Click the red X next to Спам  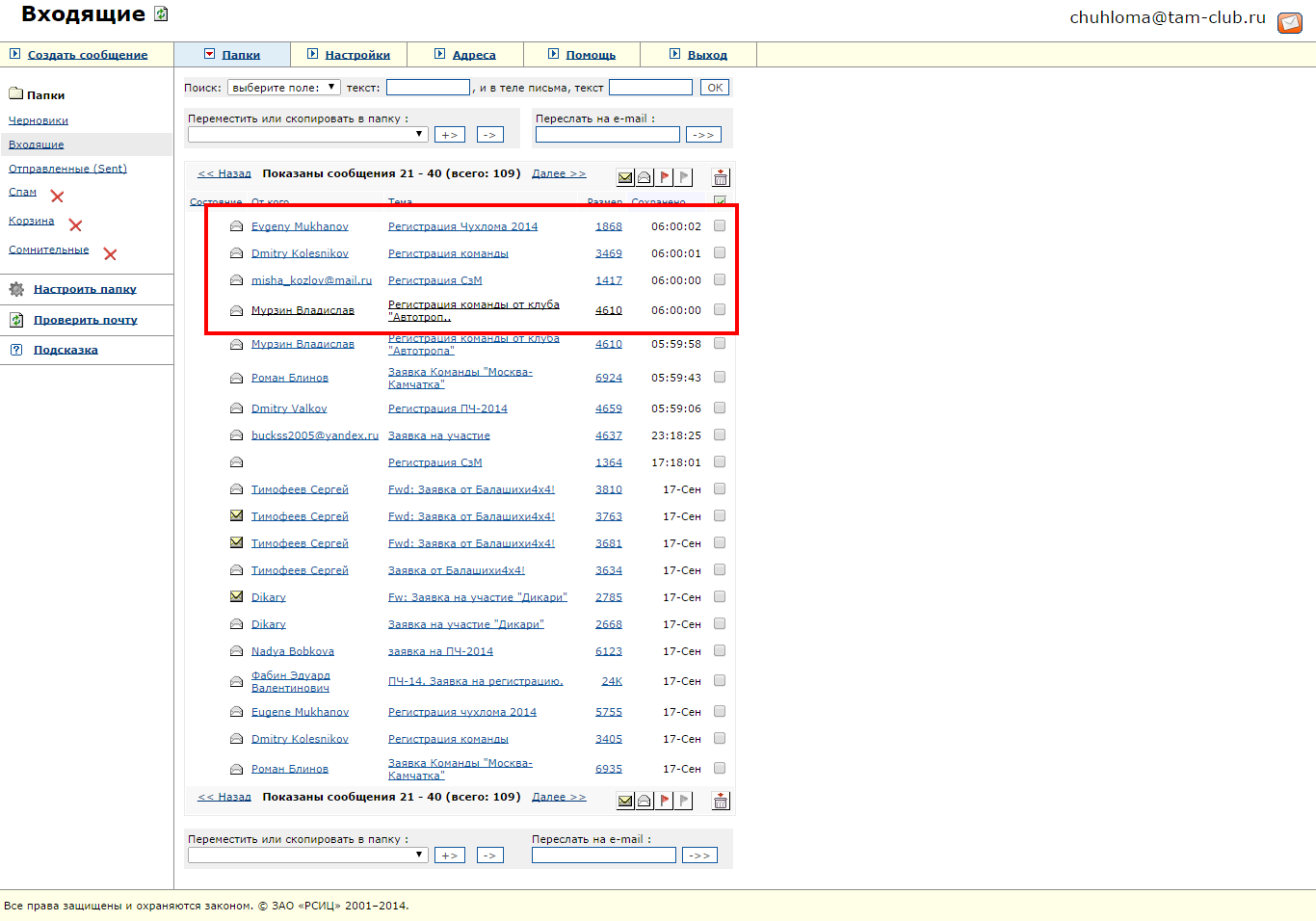57,197
